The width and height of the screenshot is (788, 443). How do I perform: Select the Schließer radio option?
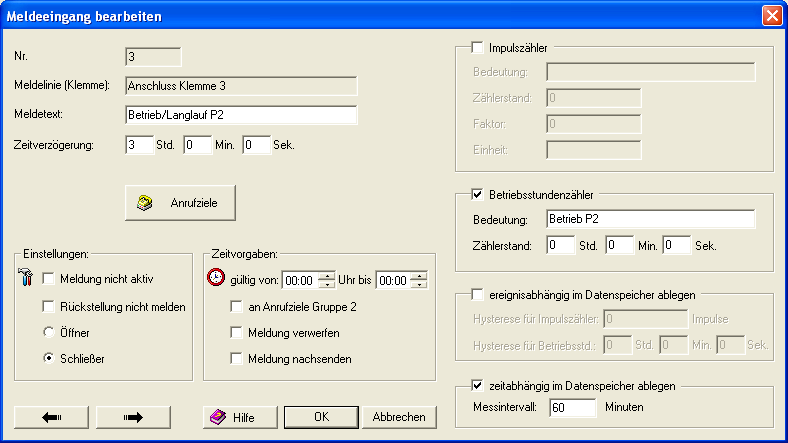(47, 358)
